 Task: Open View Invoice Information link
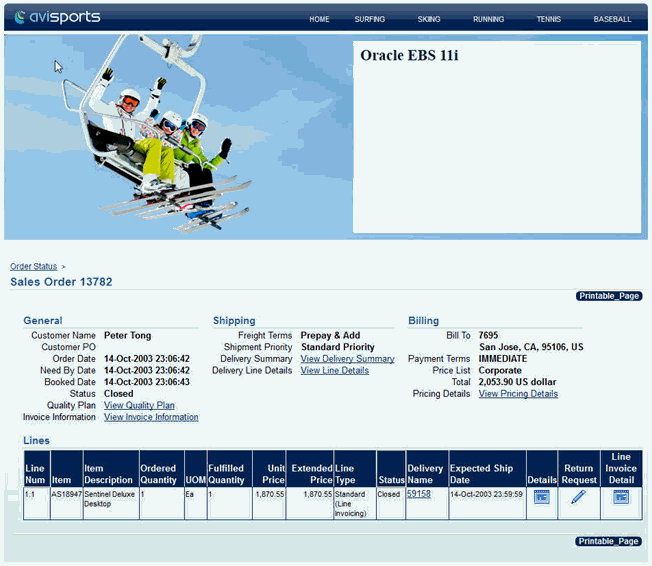pos(151,417)
